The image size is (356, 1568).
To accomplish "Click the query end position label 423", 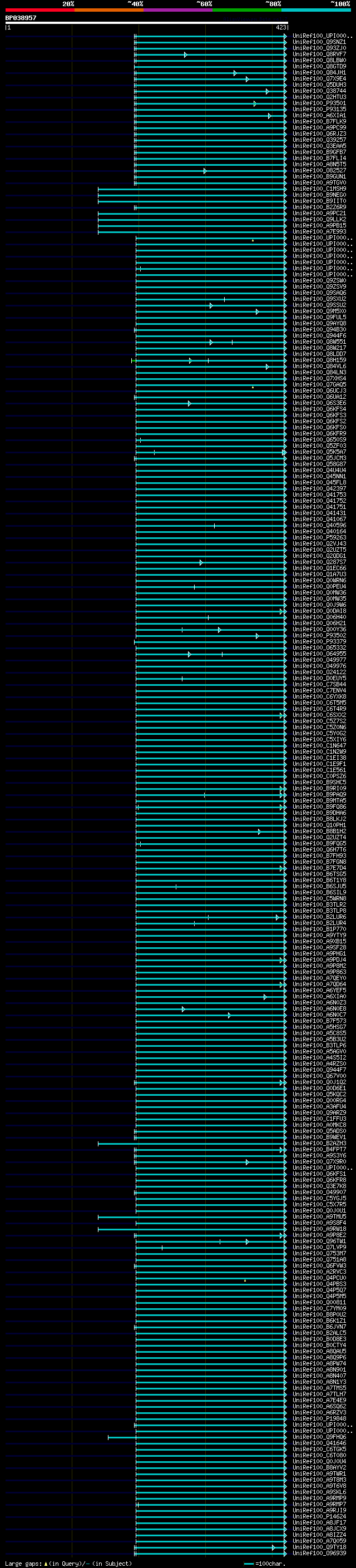I will pos(280,27).
